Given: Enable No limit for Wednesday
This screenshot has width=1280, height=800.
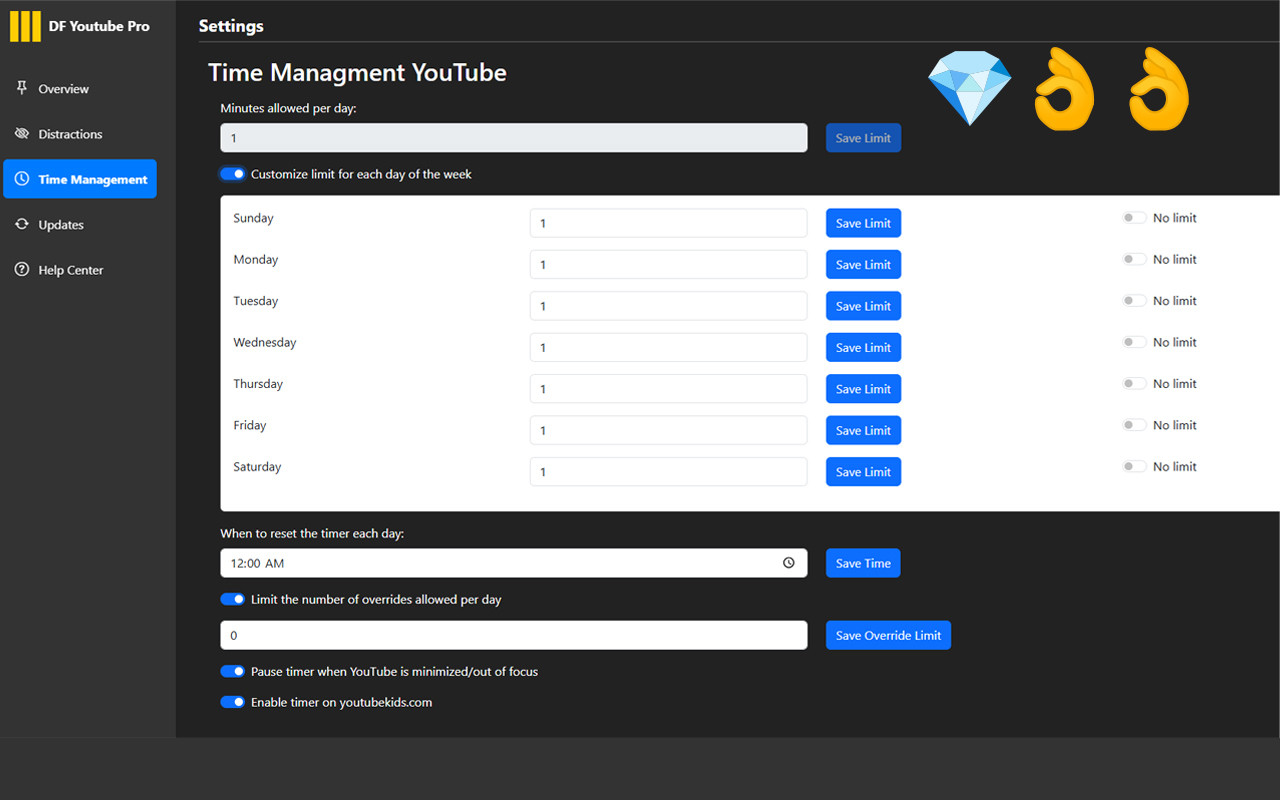Looking at the screenshot, I should pyautogui.click(x=1134, y=342).
